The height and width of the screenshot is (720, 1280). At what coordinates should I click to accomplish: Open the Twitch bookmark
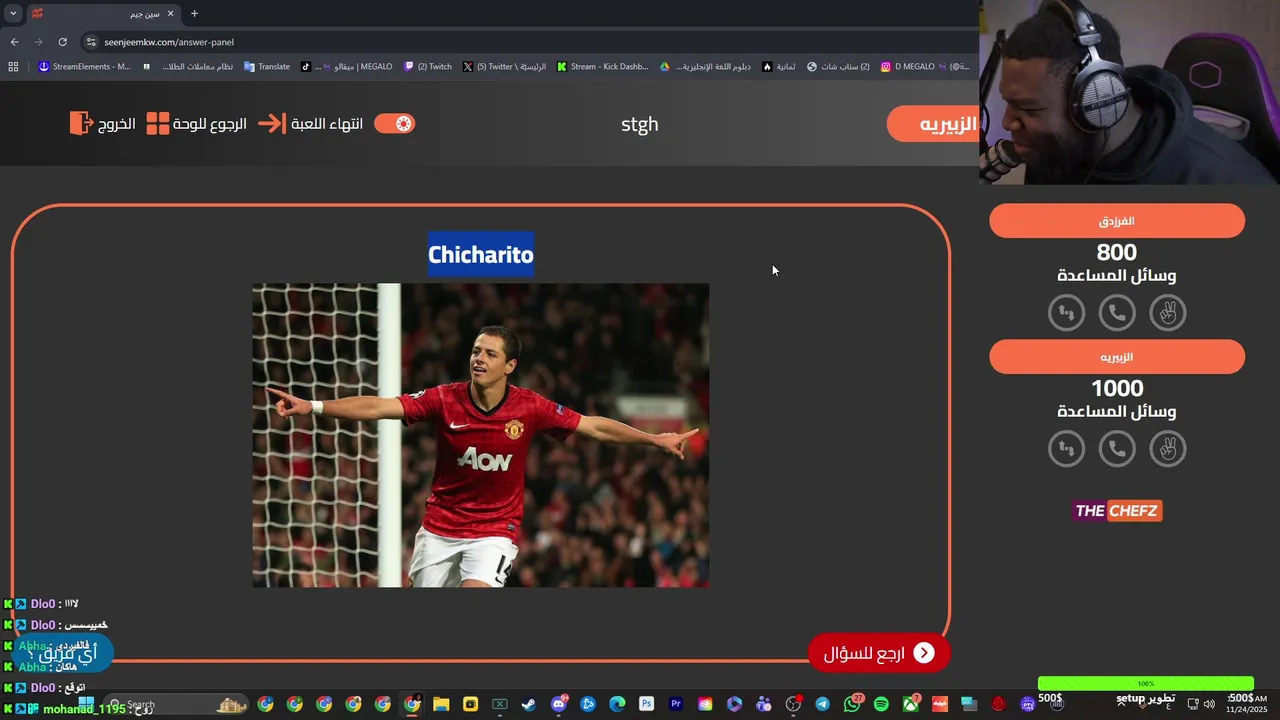point(428,67)
